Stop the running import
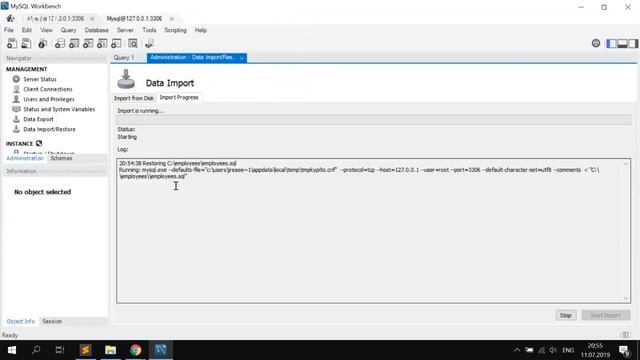 click(566, 315)
